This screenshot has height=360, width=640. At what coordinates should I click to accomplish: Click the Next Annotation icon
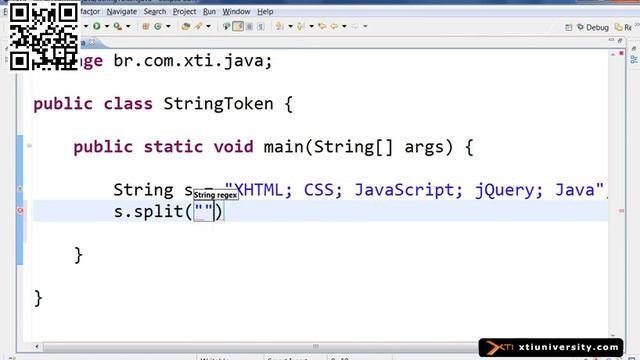tap(280, 27)
